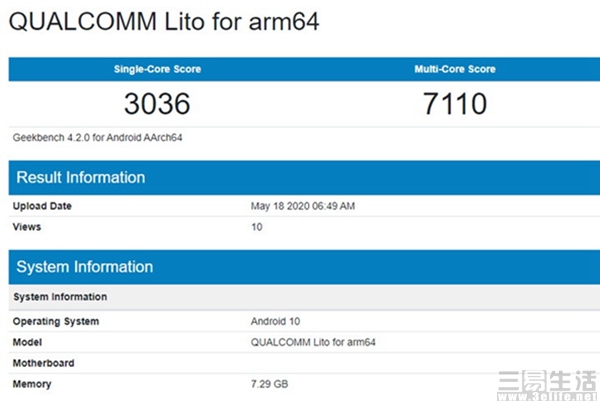Image resolution: width=600 pixels, height=403 pixels.
Task: Click the gray System Information subheader row
Action: 304,297
